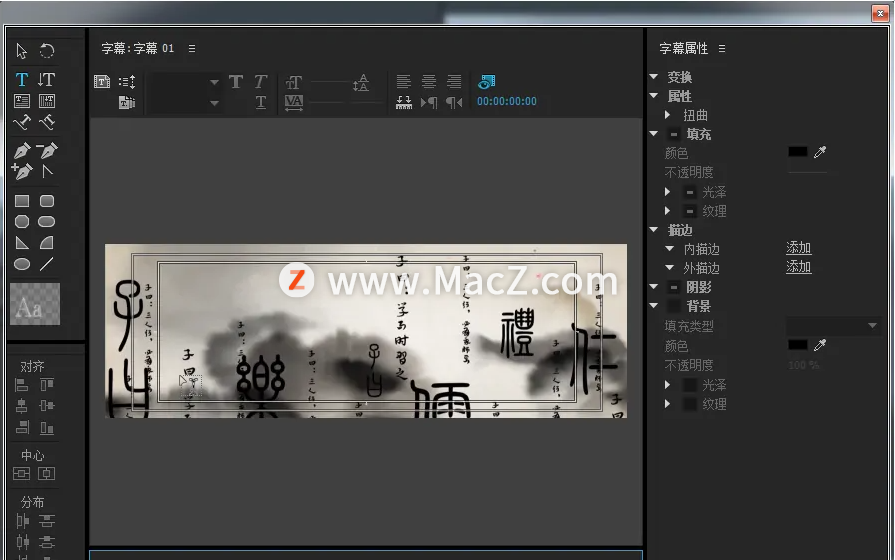Select the Wedge triangle tool
This screenshot has width=895, height=560.
22,243
